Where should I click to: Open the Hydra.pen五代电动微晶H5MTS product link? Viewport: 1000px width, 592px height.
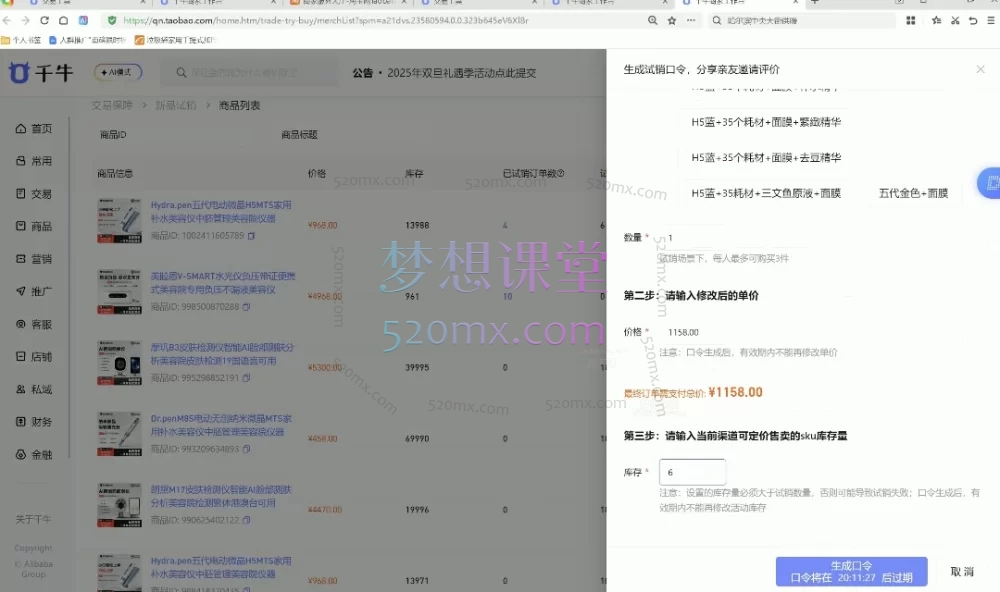[x=222, y=205]
